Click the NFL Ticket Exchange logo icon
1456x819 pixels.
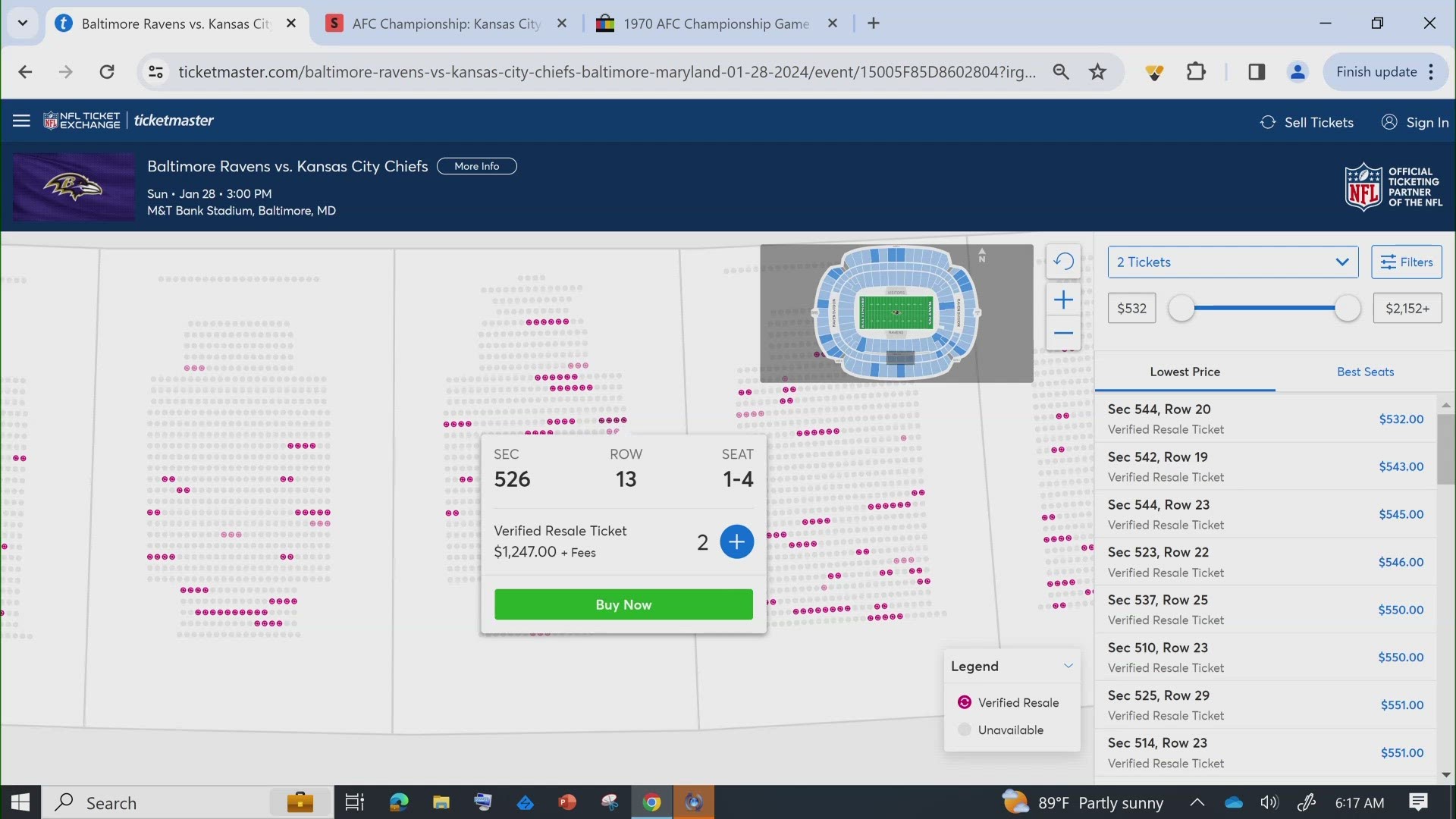point(81,121)
